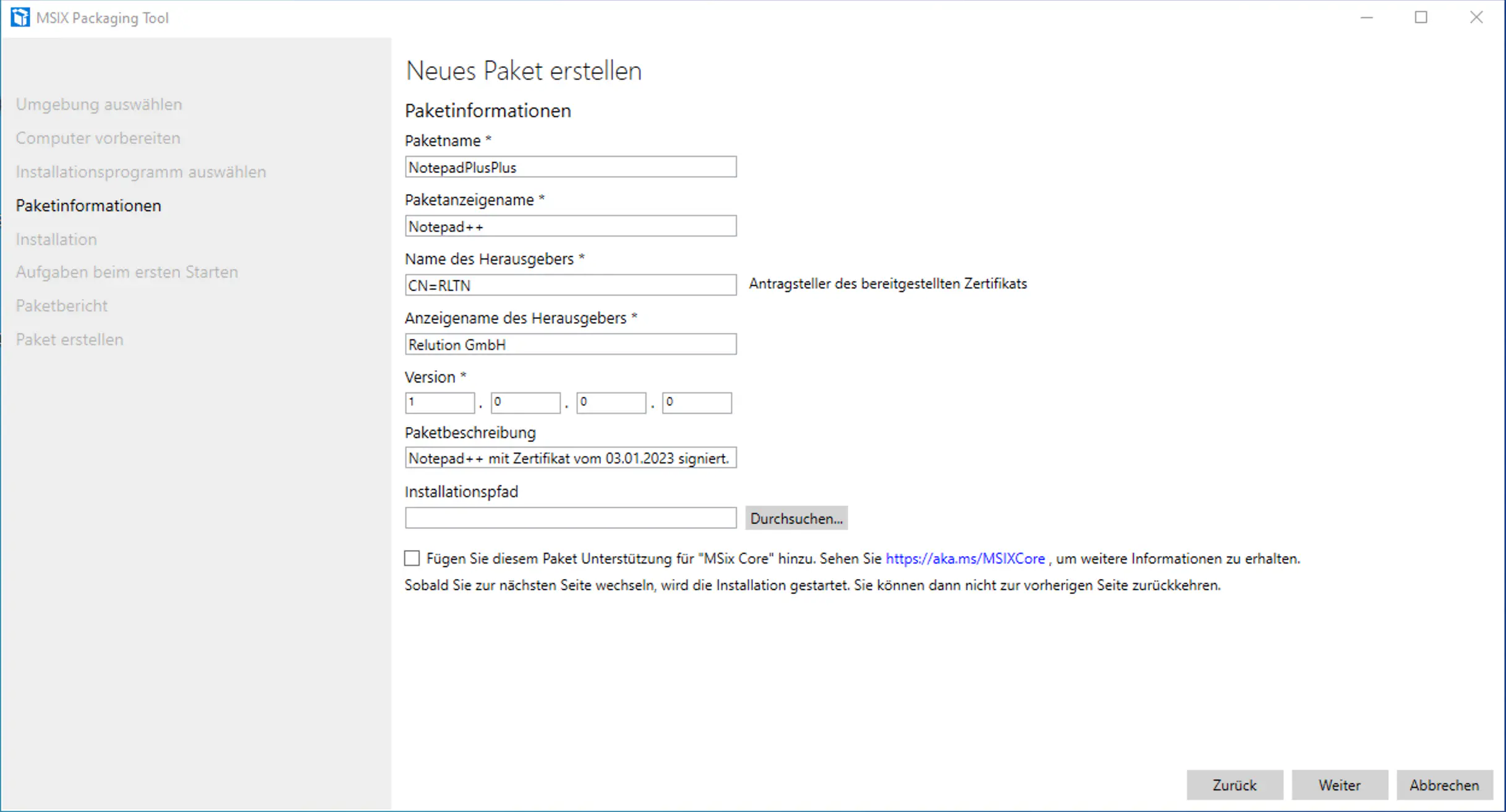Viewport: 1506px width, 812px height.
Task: Click the empty Installationspfad field
Action: click(x=570, y=517)
